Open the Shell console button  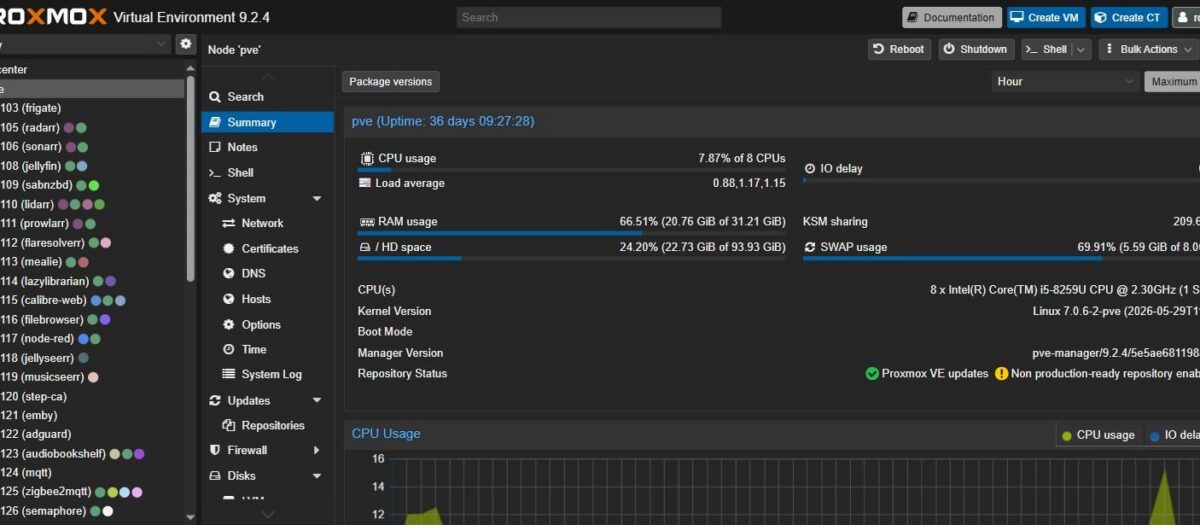tap(1047, 49)
